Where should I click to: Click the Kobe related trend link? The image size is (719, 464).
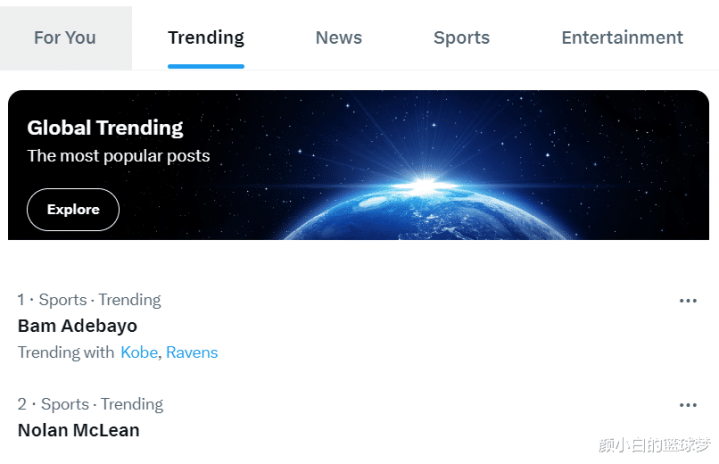139,352
